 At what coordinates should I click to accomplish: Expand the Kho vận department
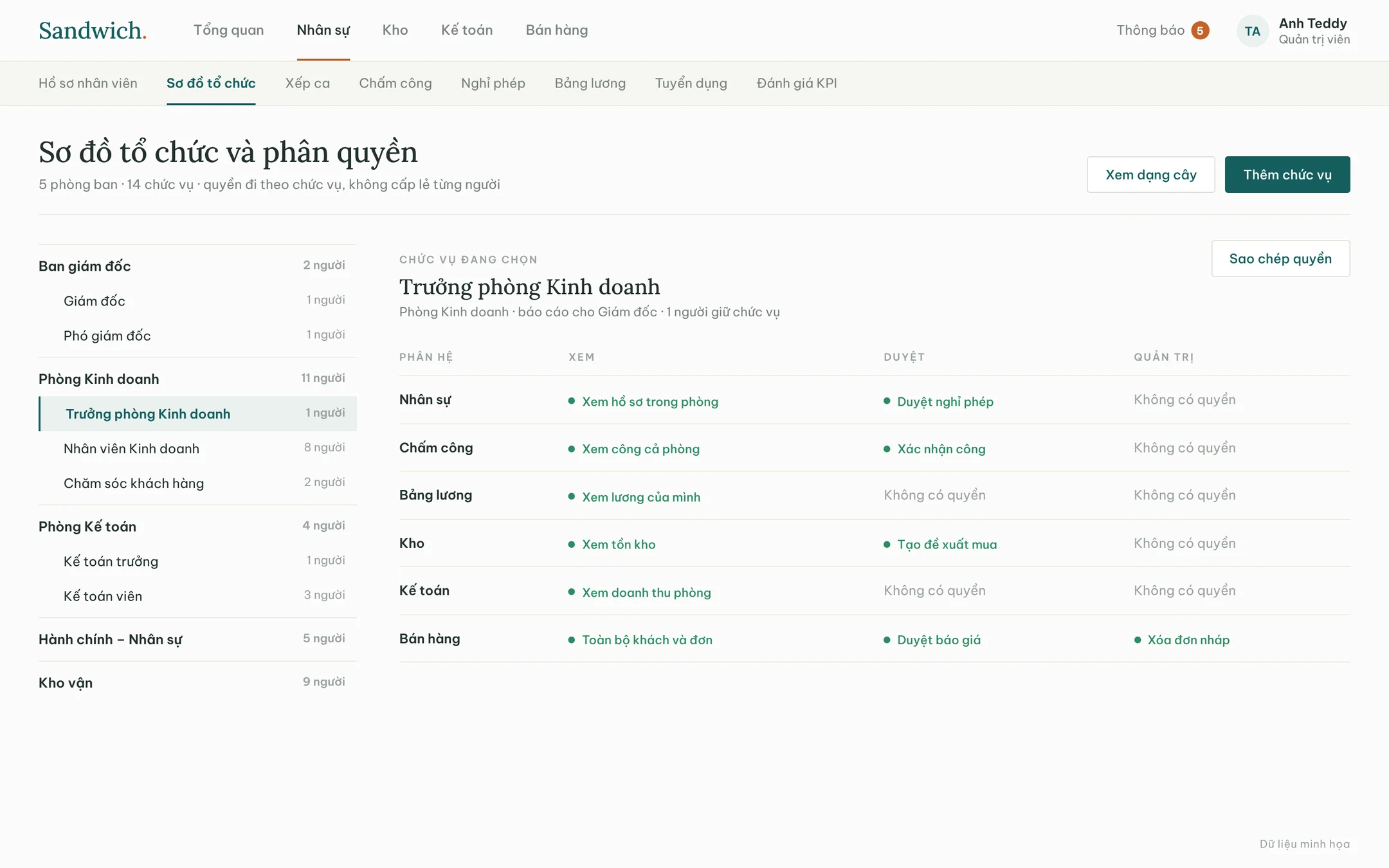coord(197,682)
